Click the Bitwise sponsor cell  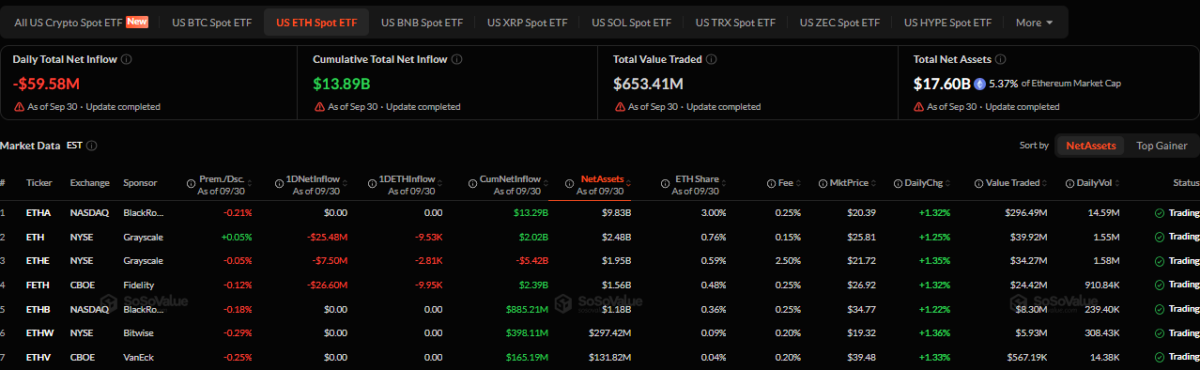coord(139,333)
